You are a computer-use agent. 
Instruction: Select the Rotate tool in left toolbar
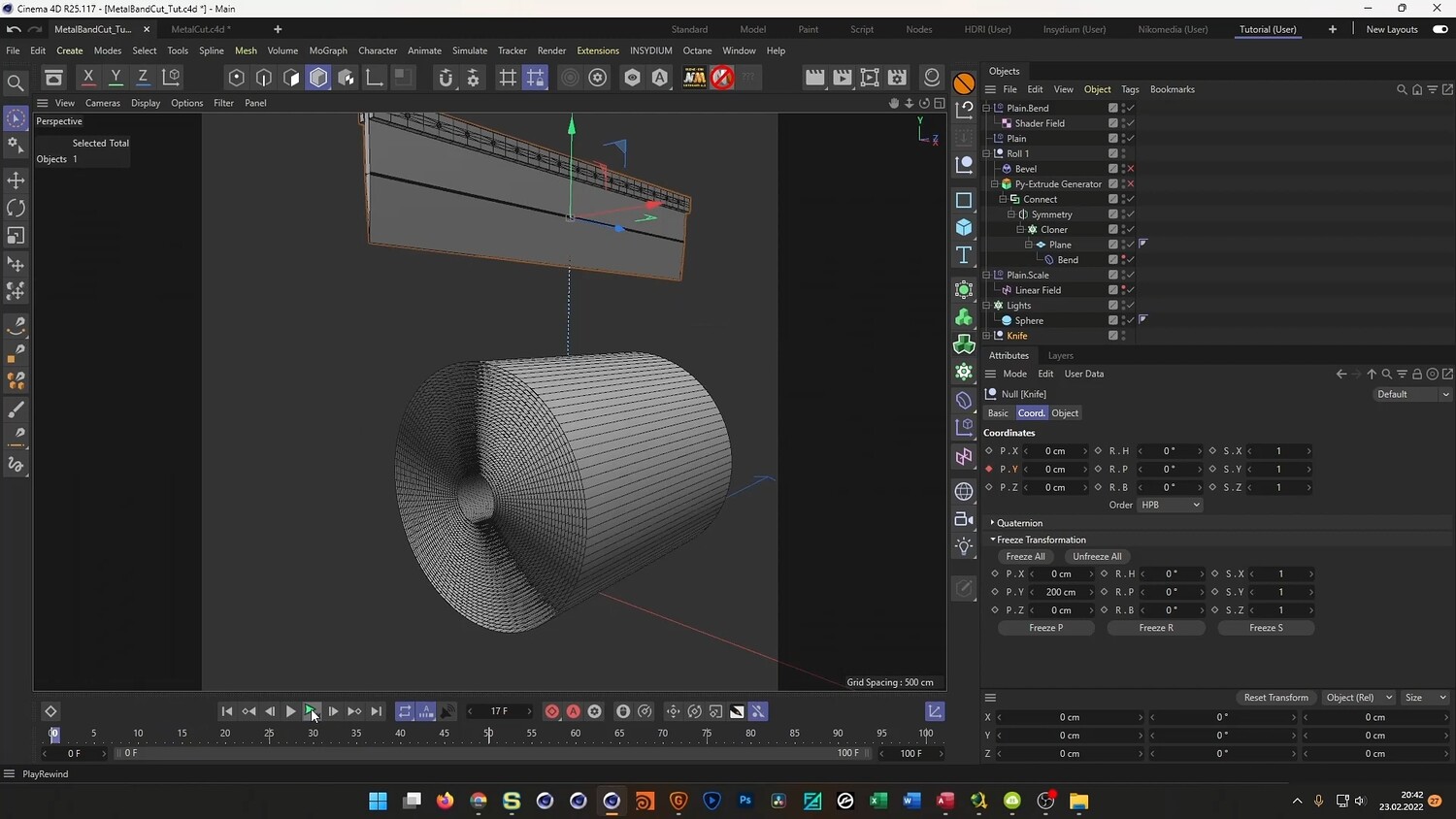[x=16, y=208]
